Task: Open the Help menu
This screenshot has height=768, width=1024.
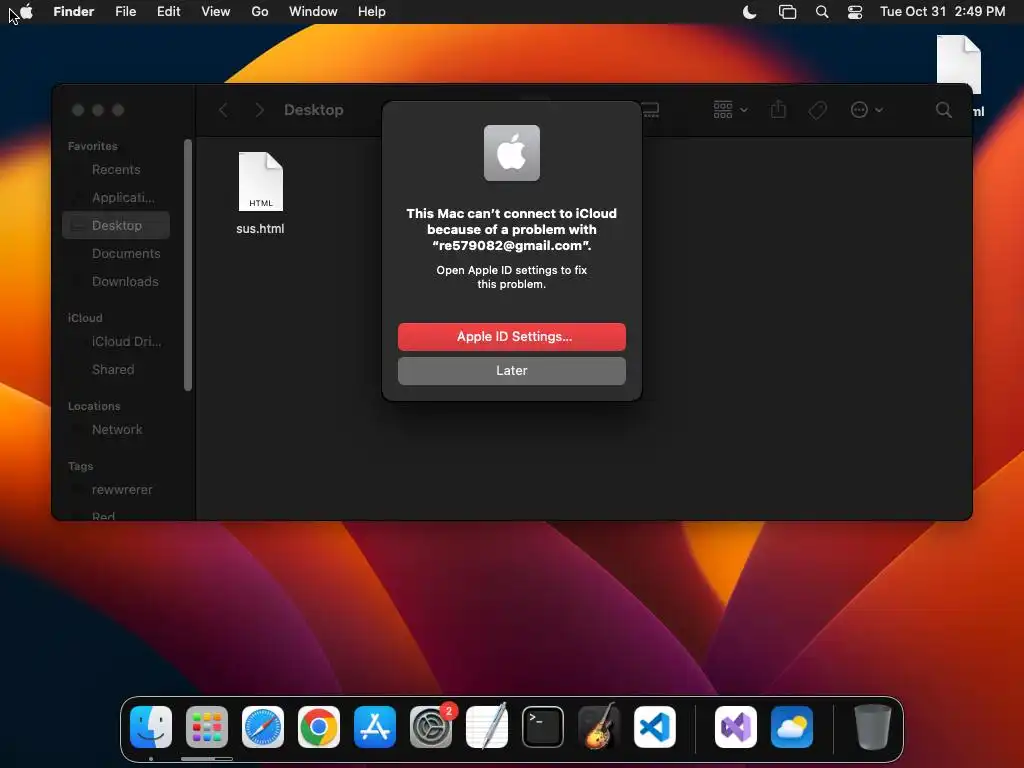Action: tap(372, 12)
